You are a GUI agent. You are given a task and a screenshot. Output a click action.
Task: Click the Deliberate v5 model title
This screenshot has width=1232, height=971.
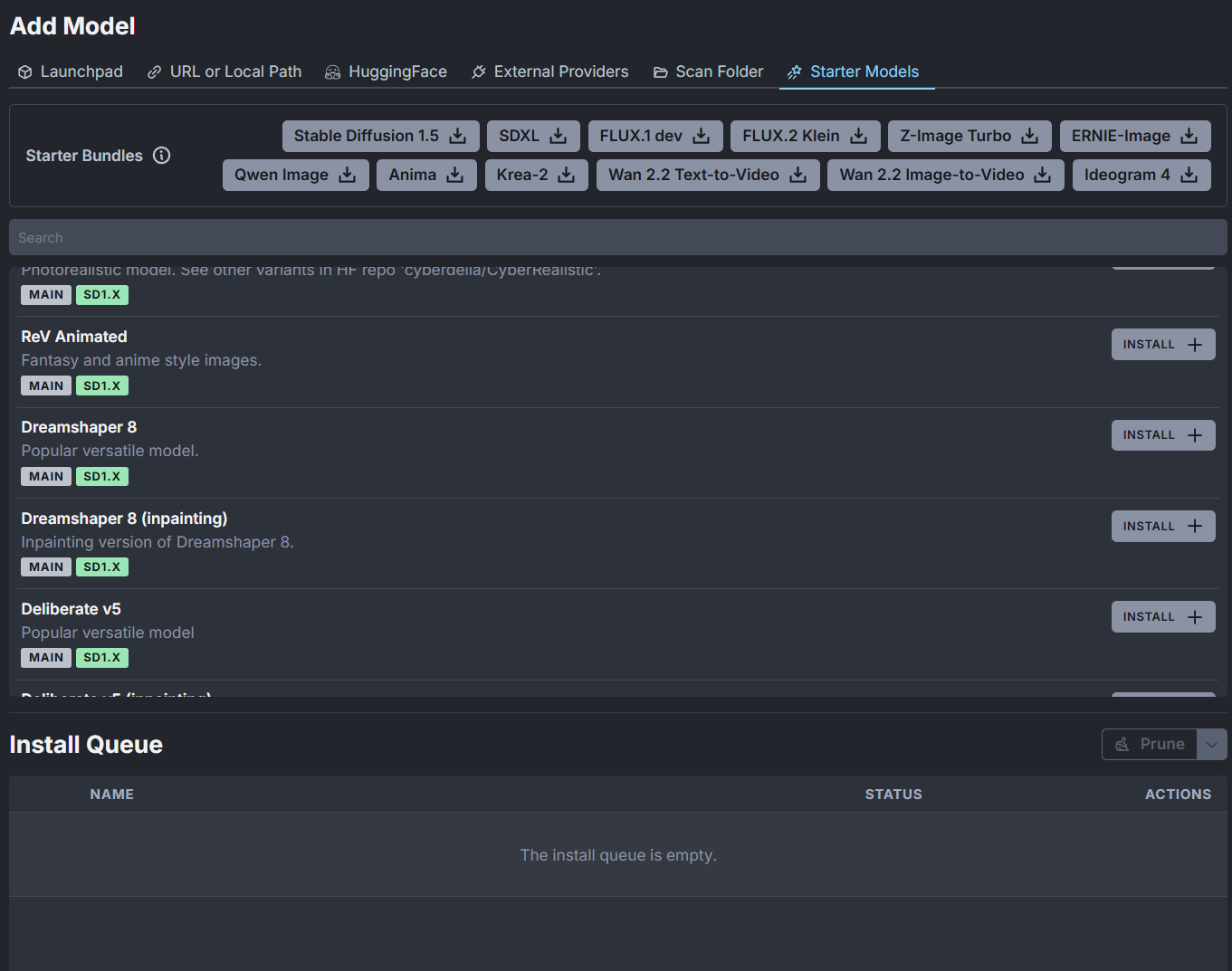click(71, 609)
